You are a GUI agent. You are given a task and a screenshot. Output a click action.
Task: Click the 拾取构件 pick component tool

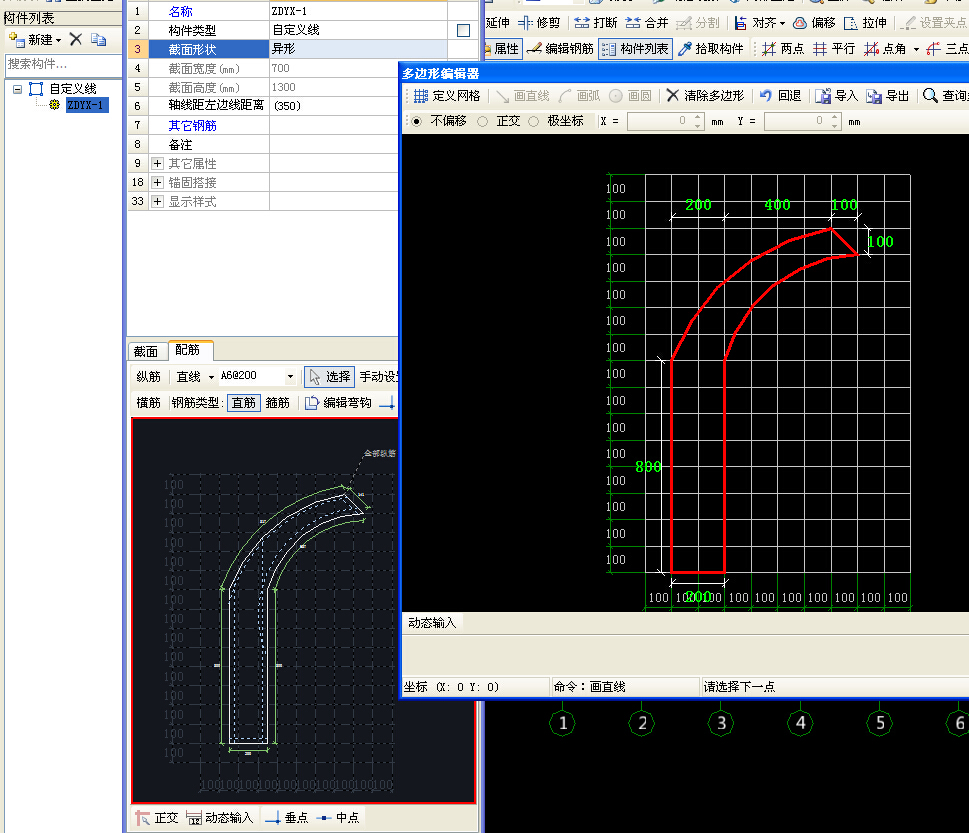711,49
